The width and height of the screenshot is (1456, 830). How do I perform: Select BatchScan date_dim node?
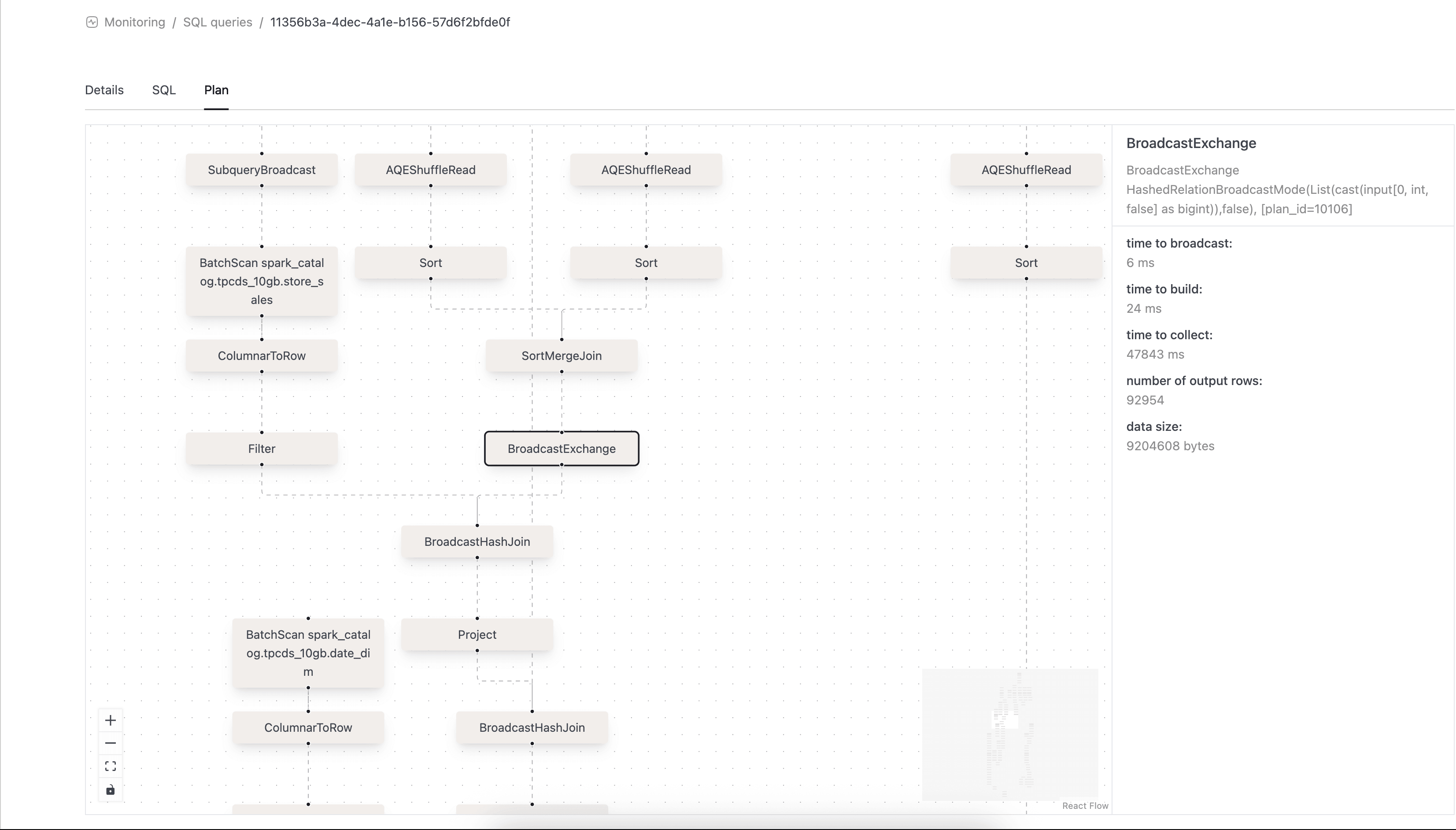(x=308, y=653)
